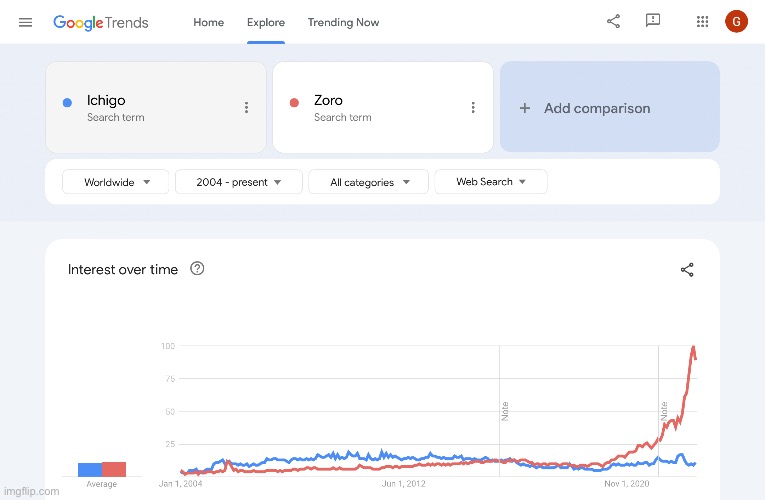Share the Interest over time chart
The width and height of the screenshot is (765, 500).
[x=687, y=270]
